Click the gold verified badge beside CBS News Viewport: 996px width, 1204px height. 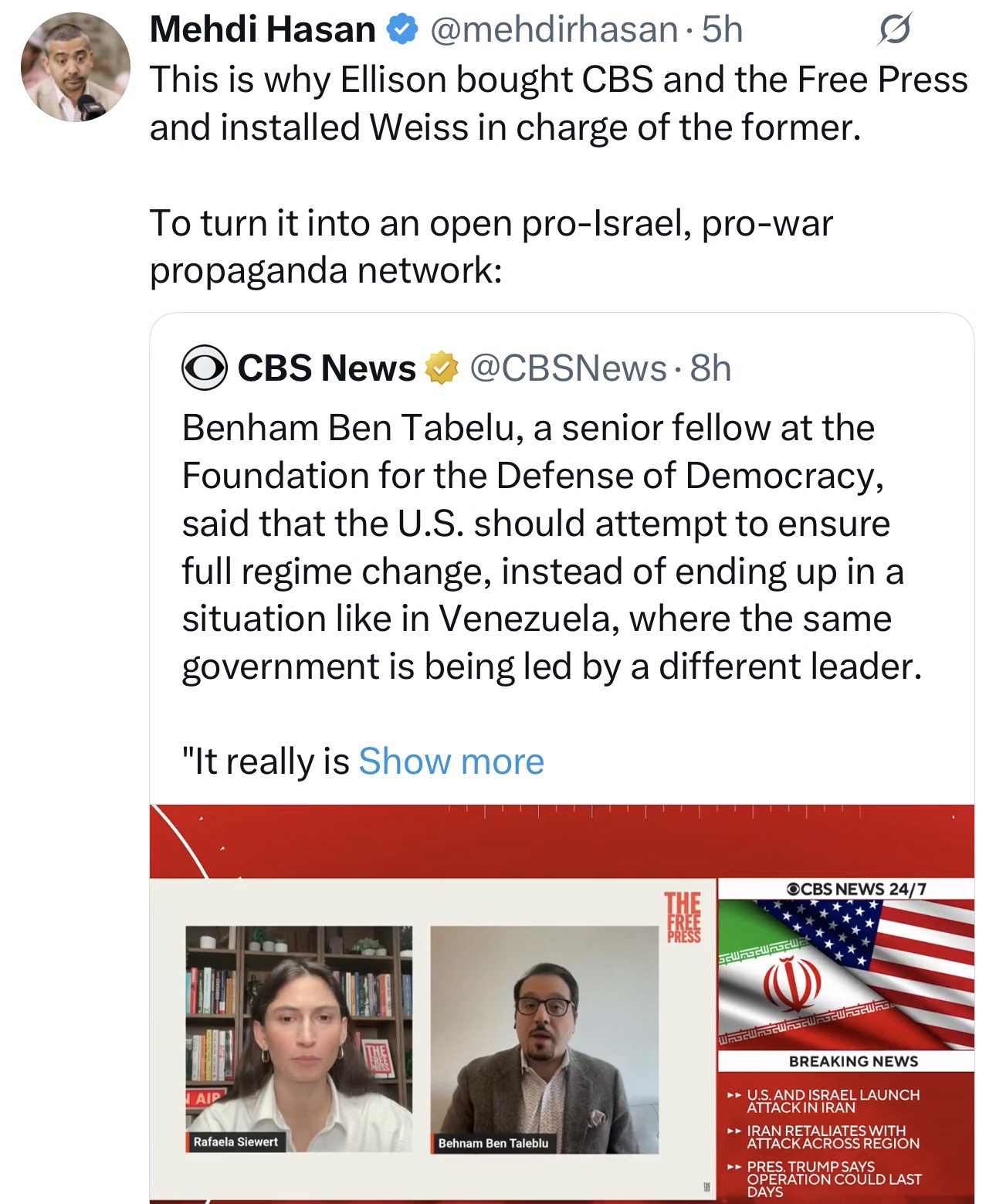tap(438, 369)
